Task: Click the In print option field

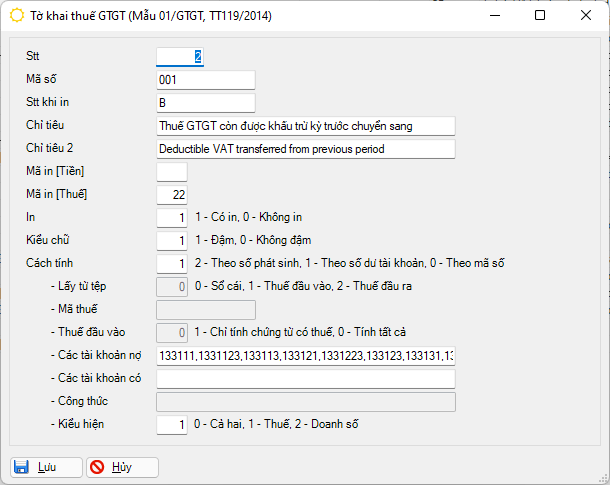Action: (172, 218)
